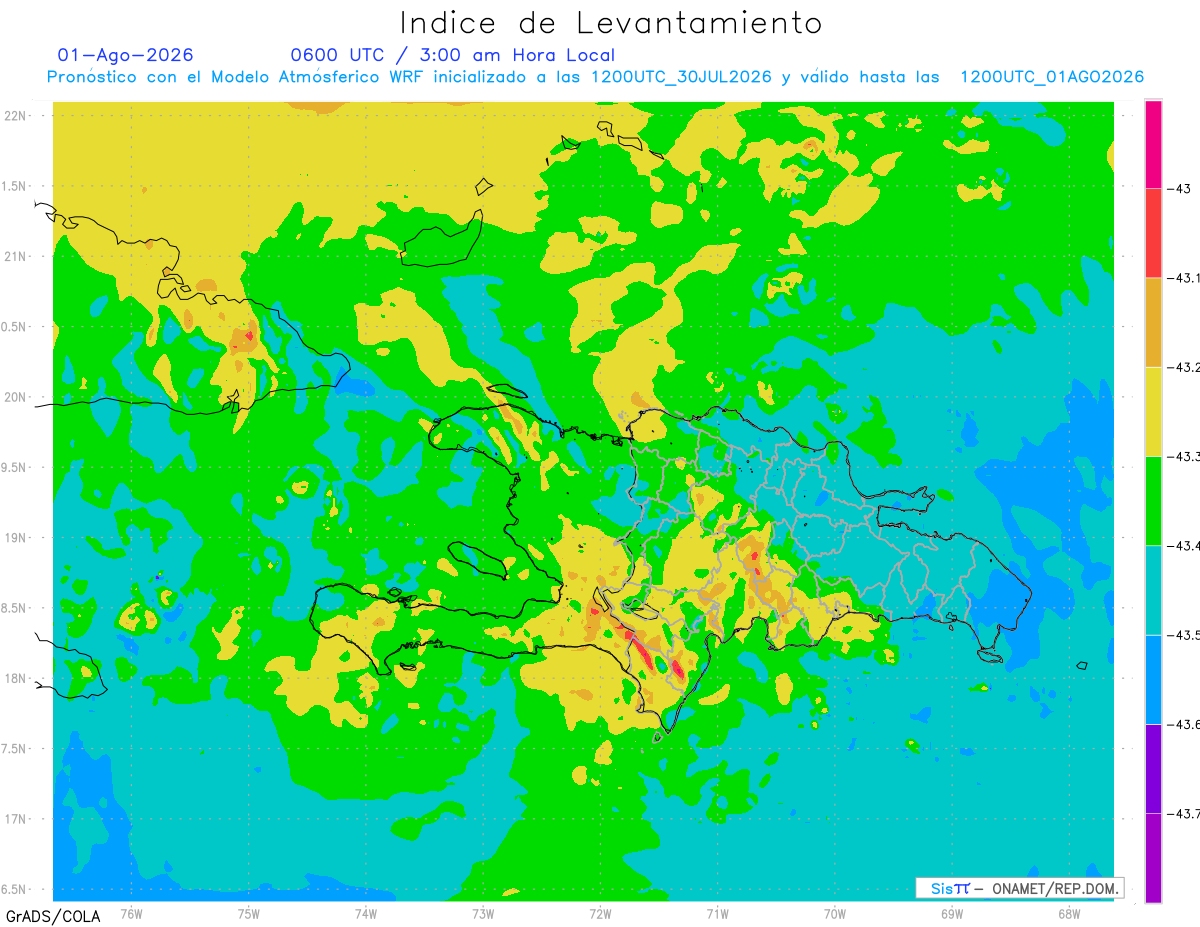Screen dimensions: 1200x927
Task: Pick the blue colorbar segment above -43.6
Action: (1153, 679)
